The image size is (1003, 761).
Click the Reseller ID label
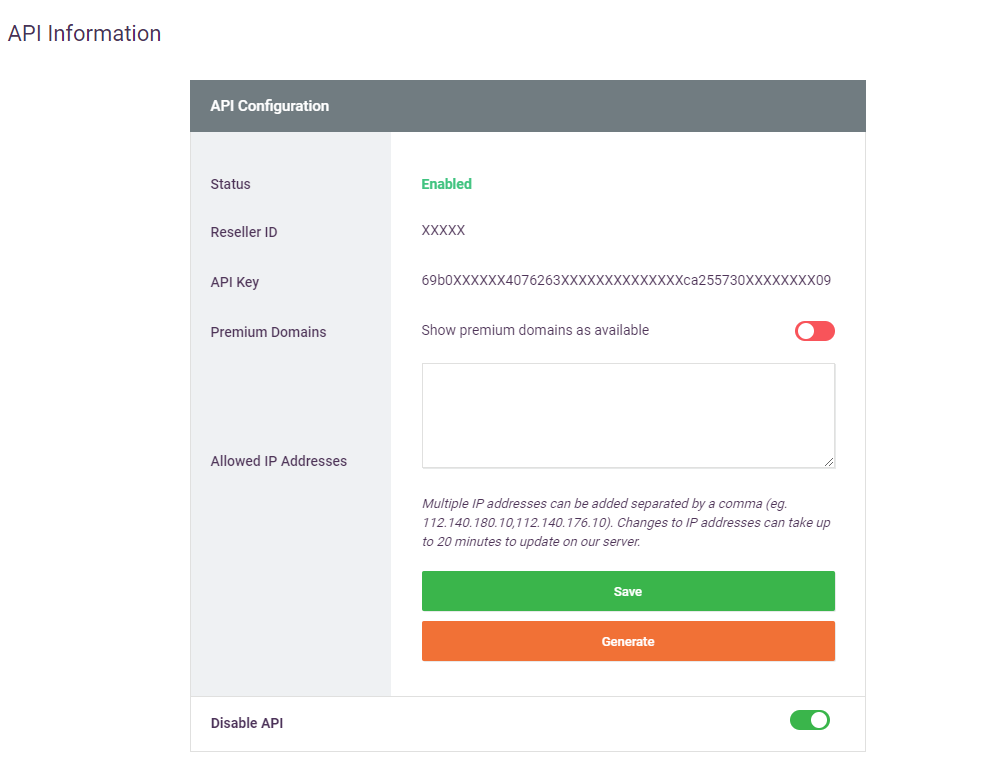click(x=243, y=232)
